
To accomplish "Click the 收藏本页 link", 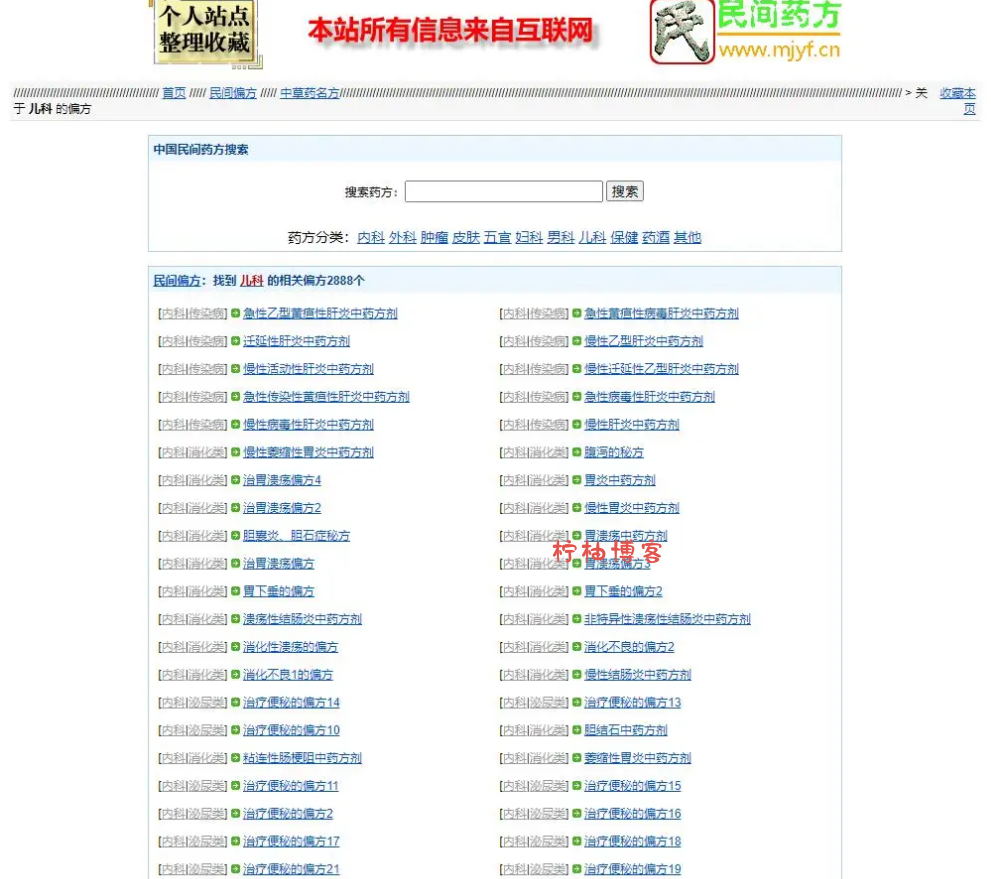I will click(957, 98).
